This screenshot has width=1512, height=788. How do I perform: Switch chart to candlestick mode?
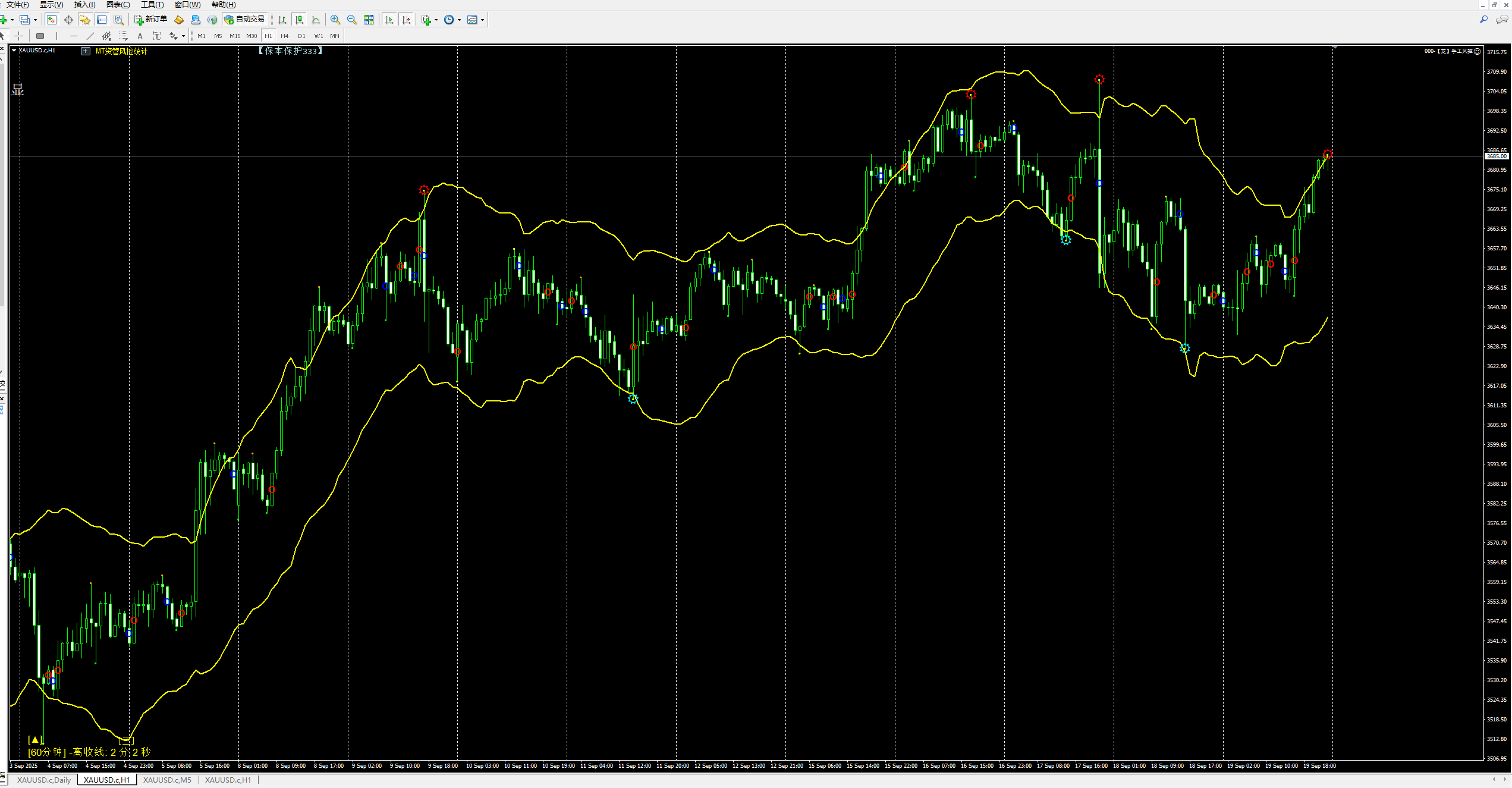pyautogui.click(x=299, y=20)
